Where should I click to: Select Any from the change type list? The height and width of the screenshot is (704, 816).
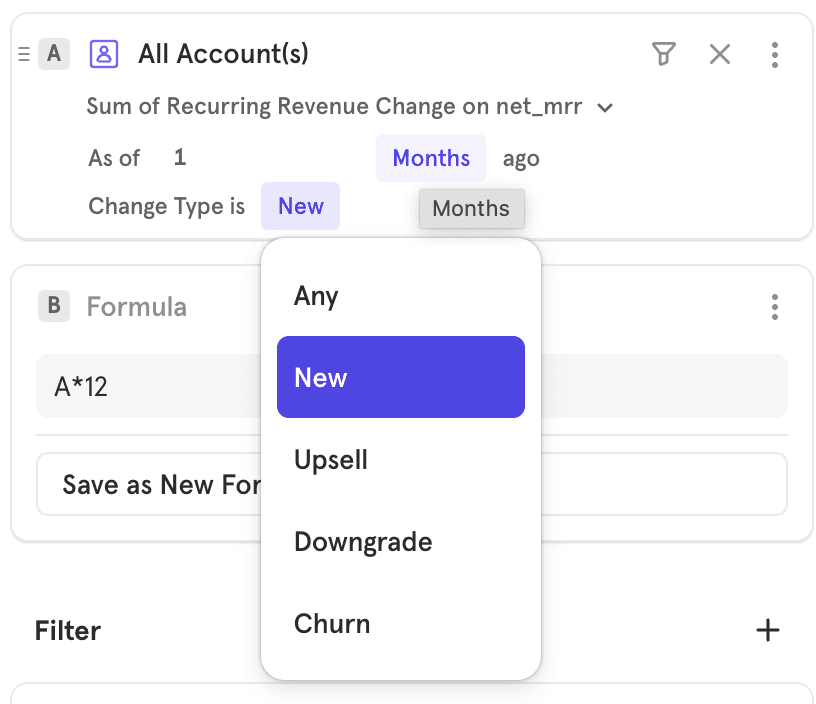(316, 296)
